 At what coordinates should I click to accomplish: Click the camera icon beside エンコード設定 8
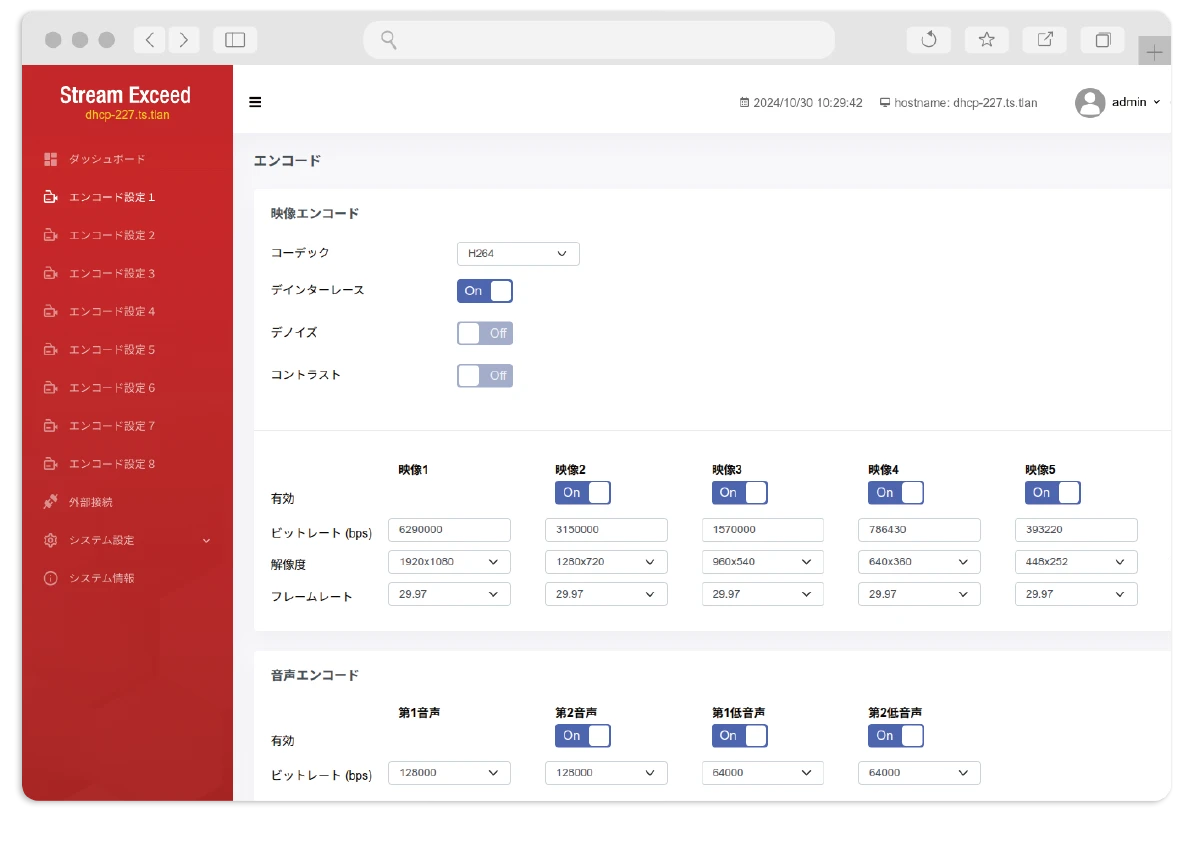click(x=51, y=464)
